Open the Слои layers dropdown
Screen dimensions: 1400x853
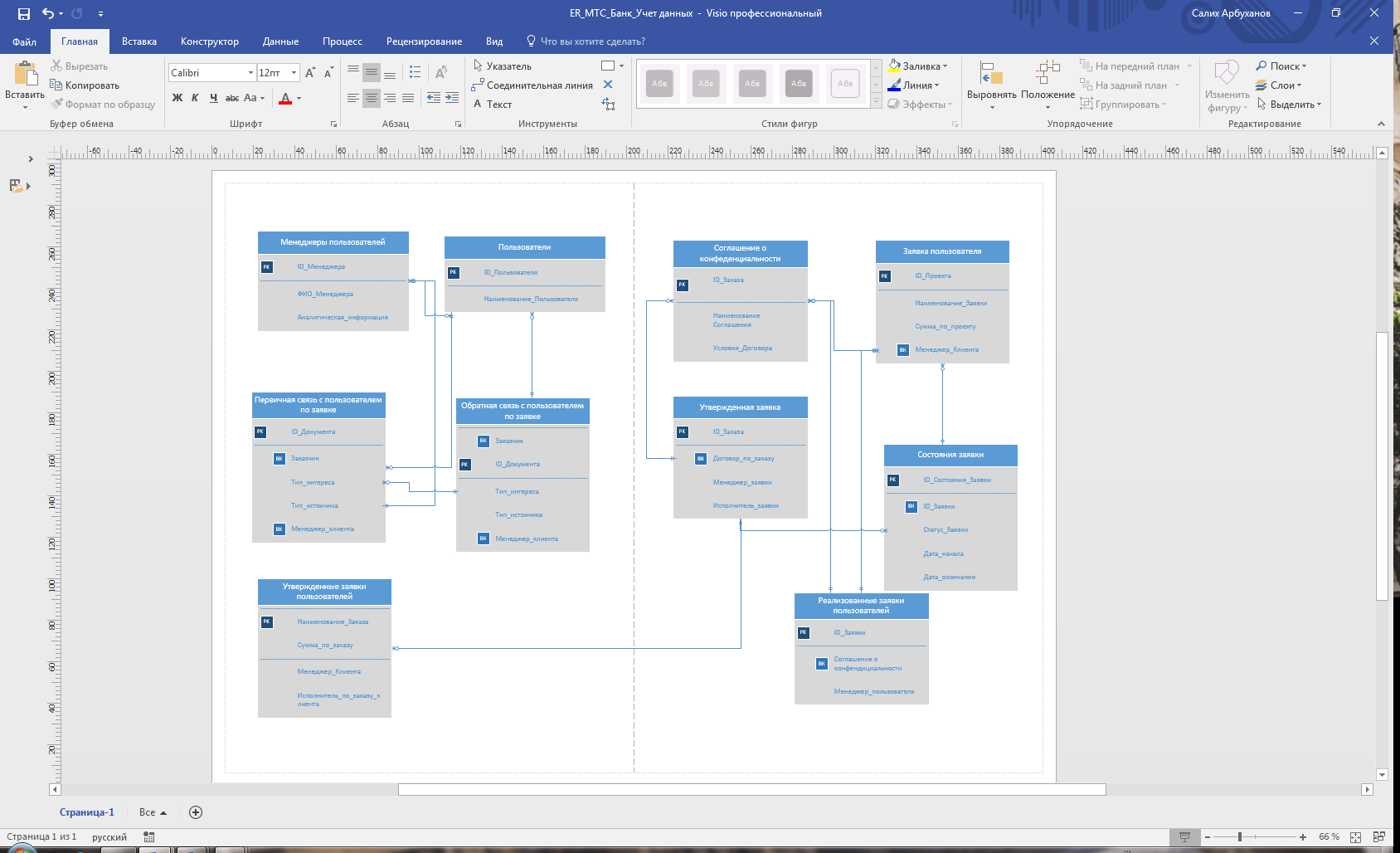1279,85
